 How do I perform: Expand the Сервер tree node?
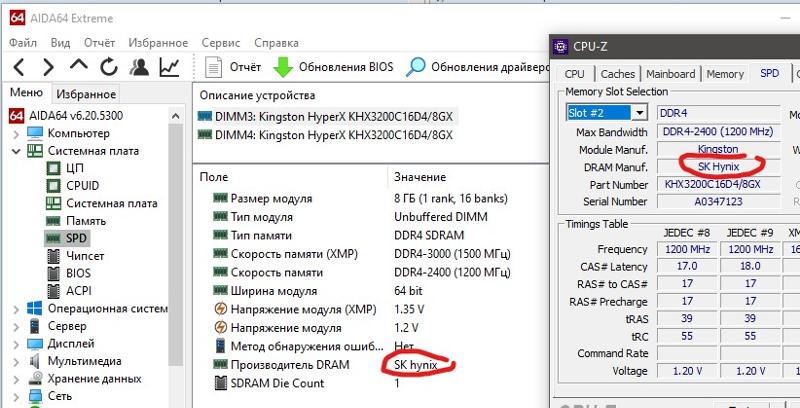tap(16, 326)
